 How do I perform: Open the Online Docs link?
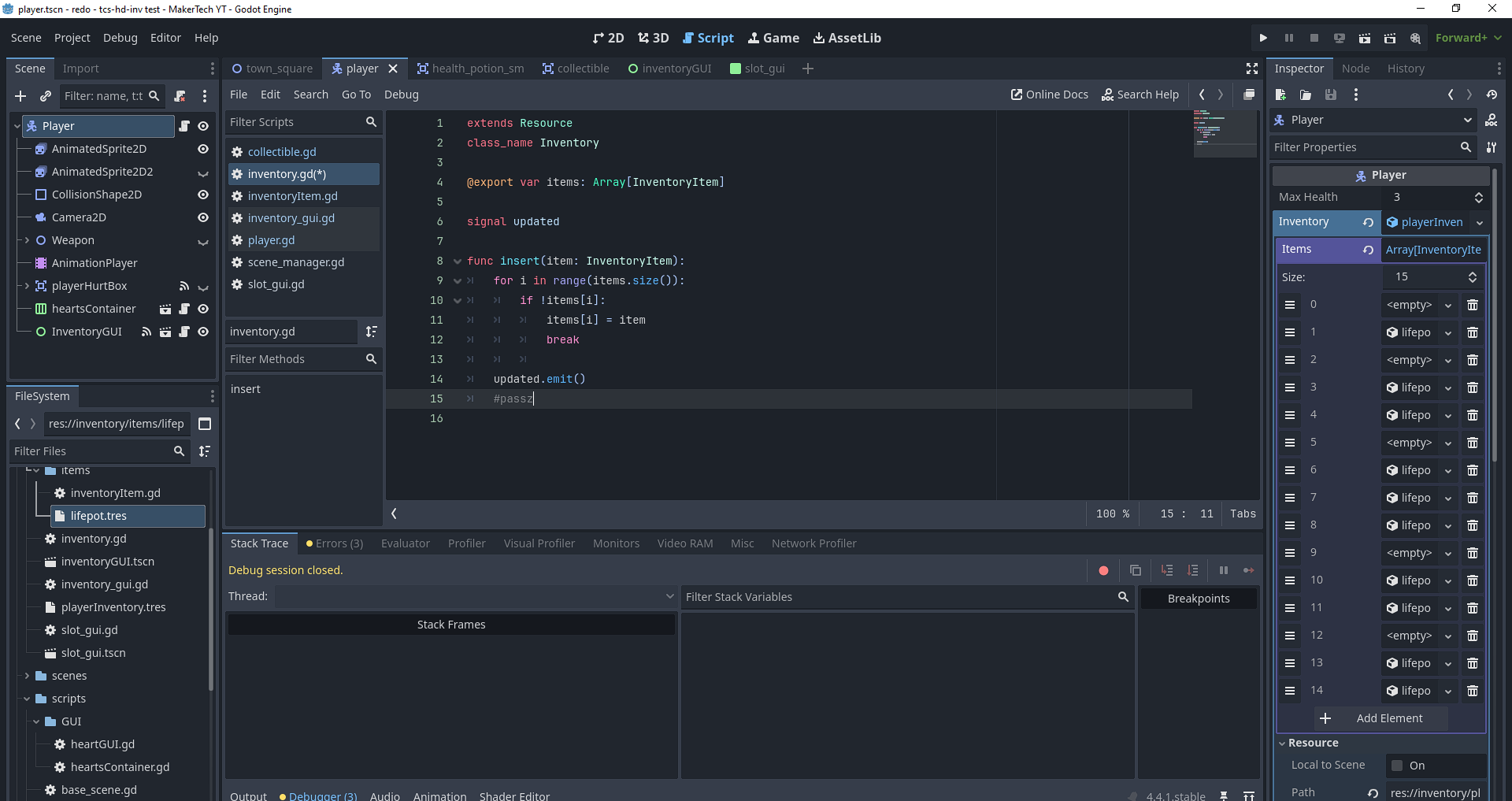tap(1049, 95)
